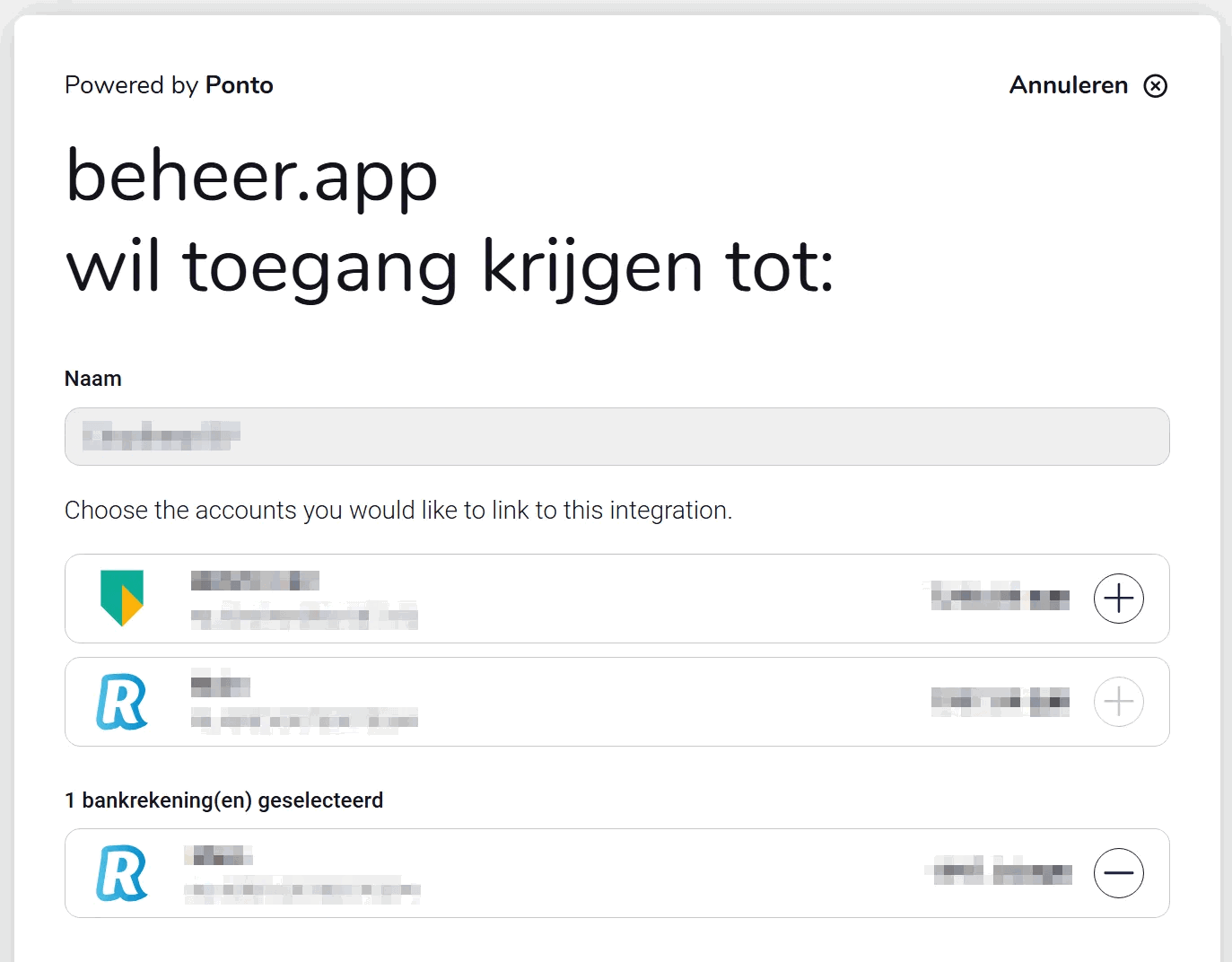Click the ABN AMRO account balance
Image resolution: width=1232 pixels, height=962 pixels.
pyautogui.click(x=1000, y=596)
